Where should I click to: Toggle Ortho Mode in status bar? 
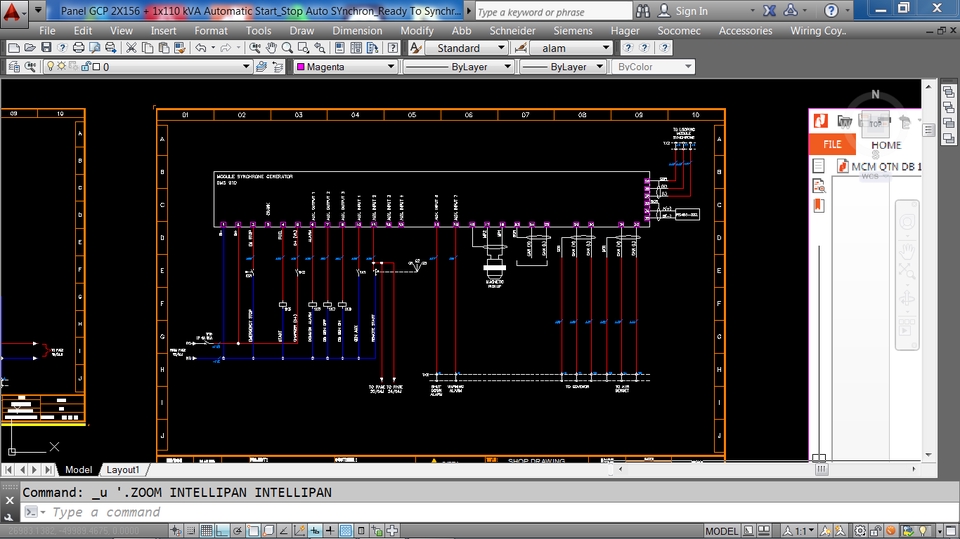tap(222, 530)
